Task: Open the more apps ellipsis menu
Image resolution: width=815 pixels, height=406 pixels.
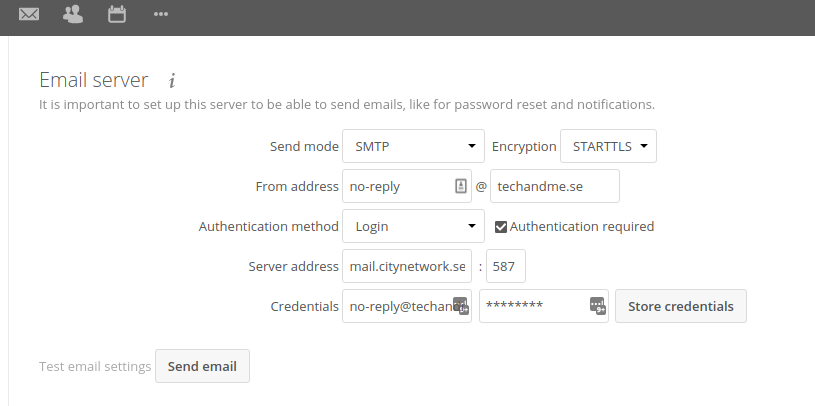Action: point(161,14)
